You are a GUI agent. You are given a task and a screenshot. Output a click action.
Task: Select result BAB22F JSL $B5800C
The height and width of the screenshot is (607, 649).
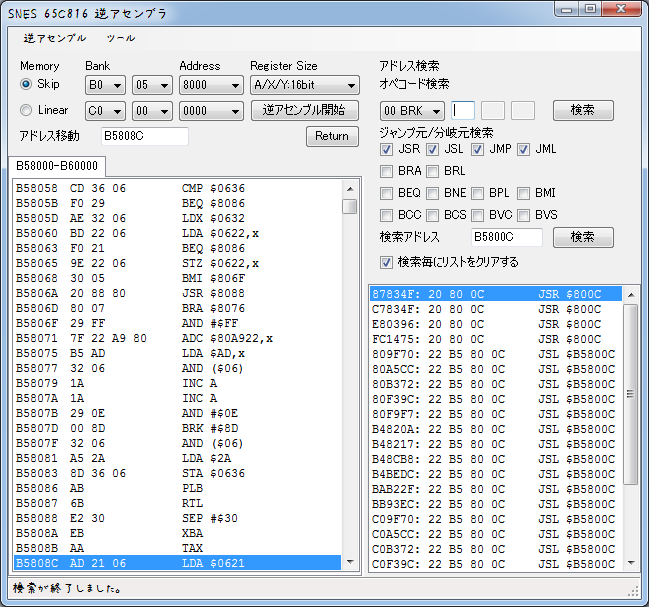coord(496,489)
